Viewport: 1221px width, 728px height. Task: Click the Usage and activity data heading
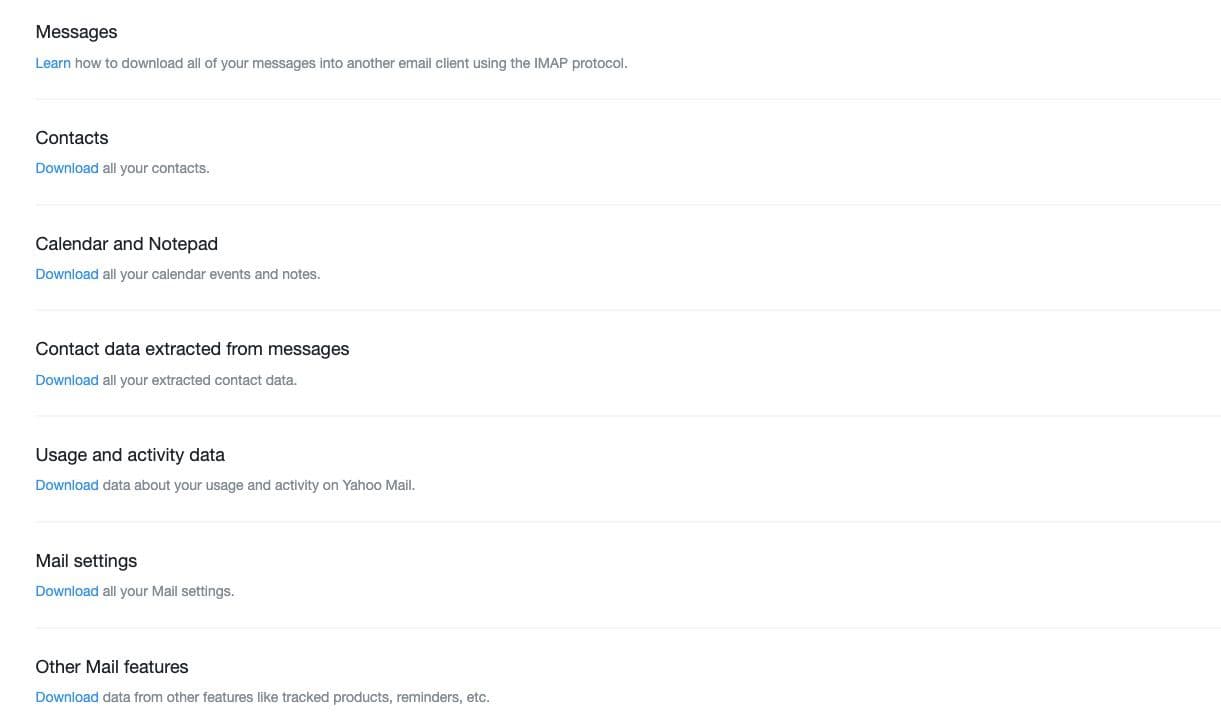(130, 455)
